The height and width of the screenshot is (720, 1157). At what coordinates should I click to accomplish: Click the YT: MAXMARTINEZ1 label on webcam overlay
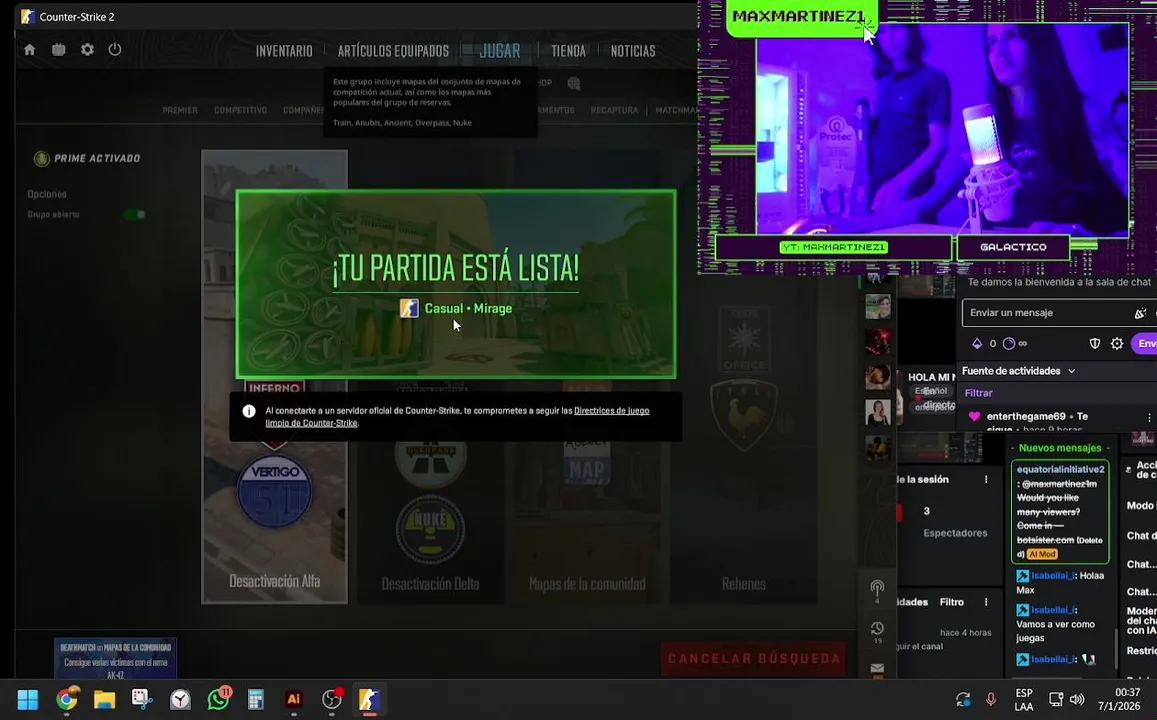click(834, 247)
